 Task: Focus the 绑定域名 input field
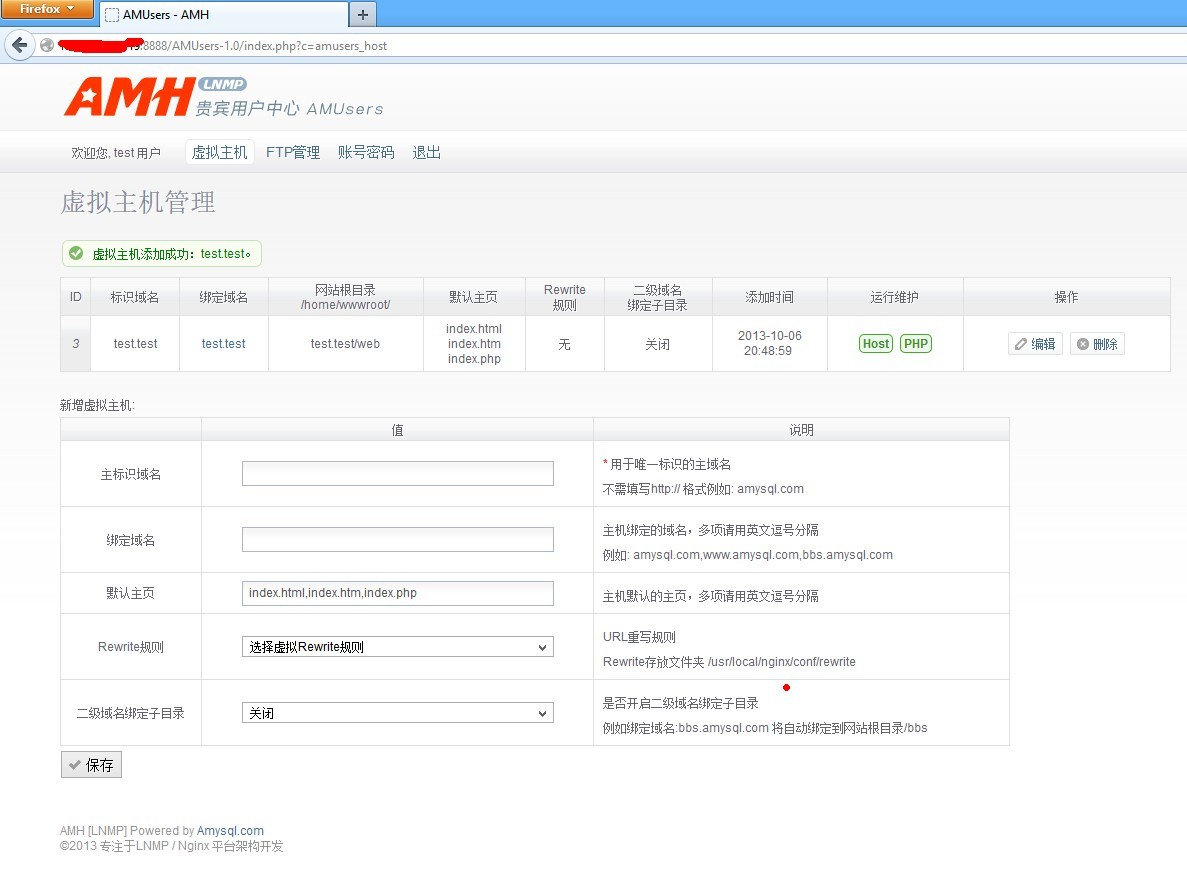(397, 540)
